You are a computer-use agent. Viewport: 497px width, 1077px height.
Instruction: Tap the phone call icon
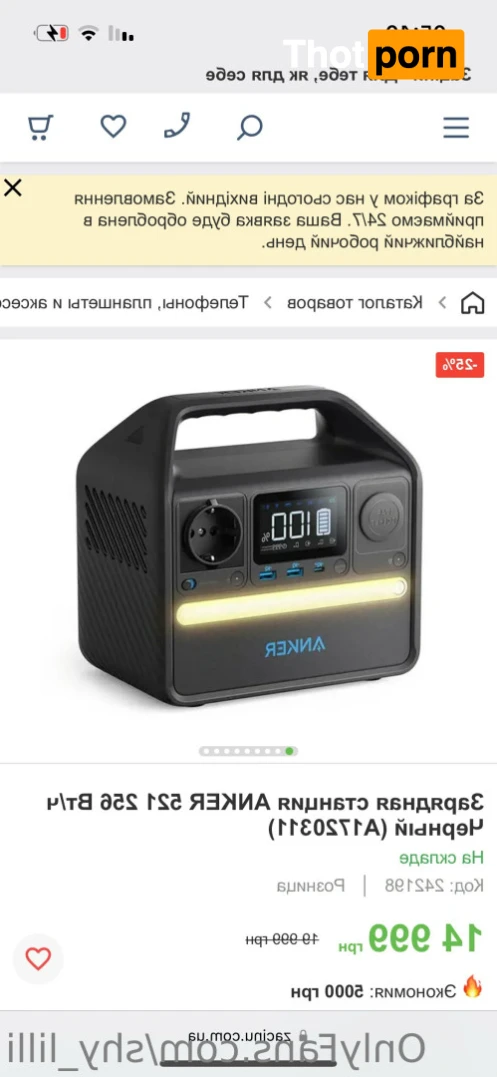[x=177, y=126]
